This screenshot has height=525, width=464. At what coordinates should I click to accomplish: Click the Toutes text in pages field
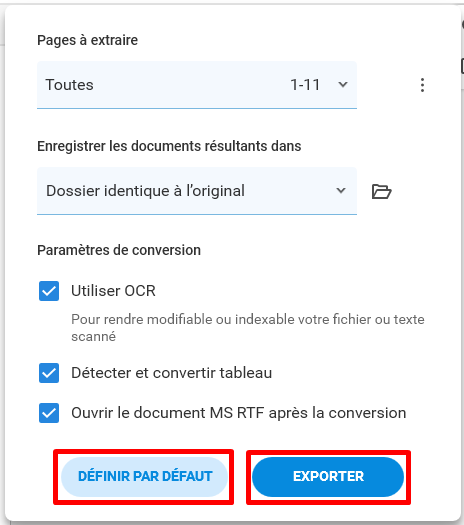(x=69, y=85)
